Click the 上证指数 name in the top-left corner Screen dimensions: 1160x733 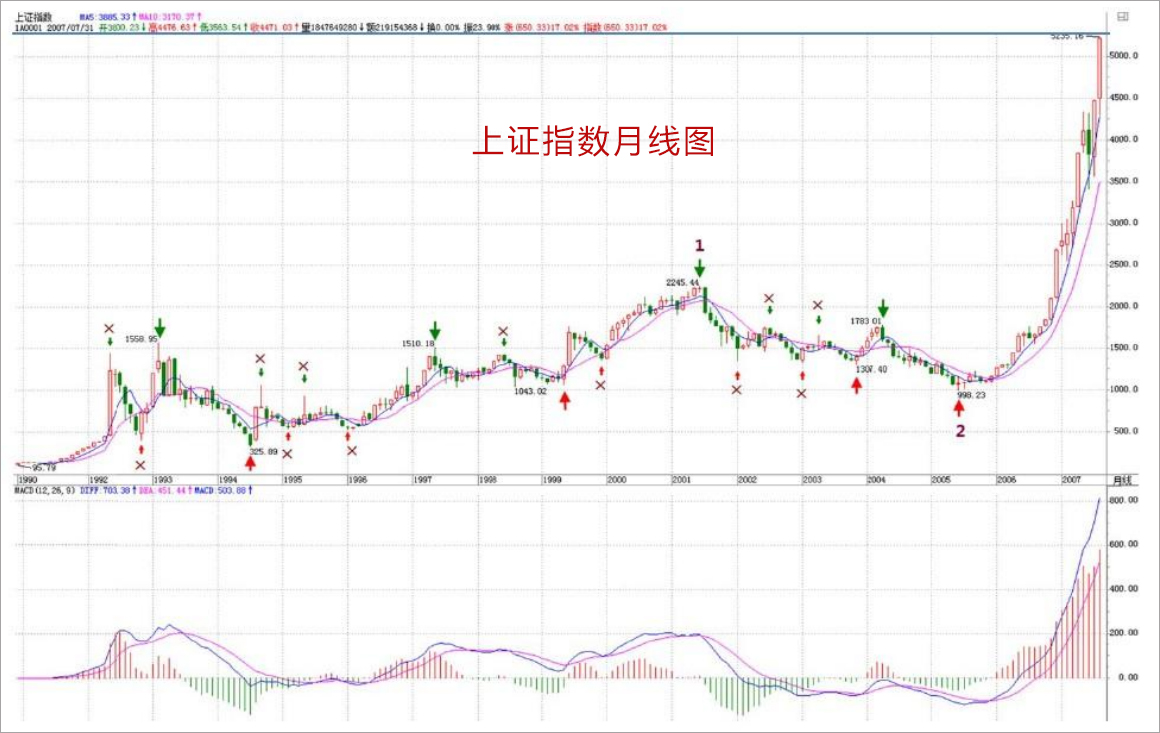point(31,17)
